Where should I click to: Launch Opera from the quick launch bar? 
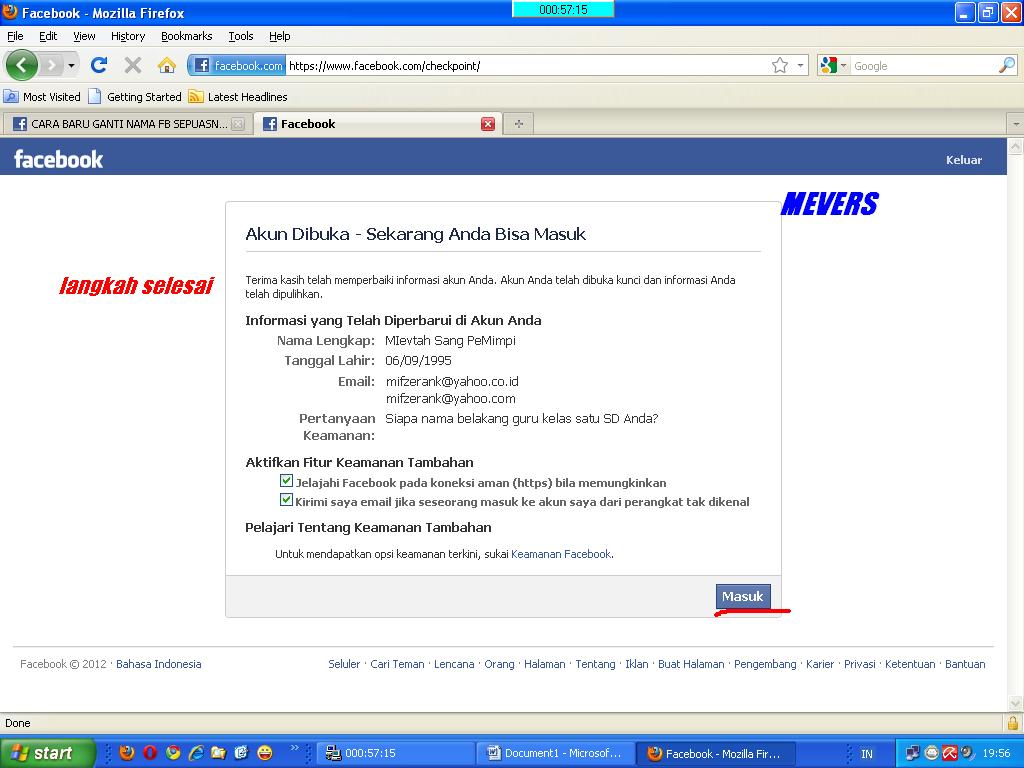pos(150,753)
